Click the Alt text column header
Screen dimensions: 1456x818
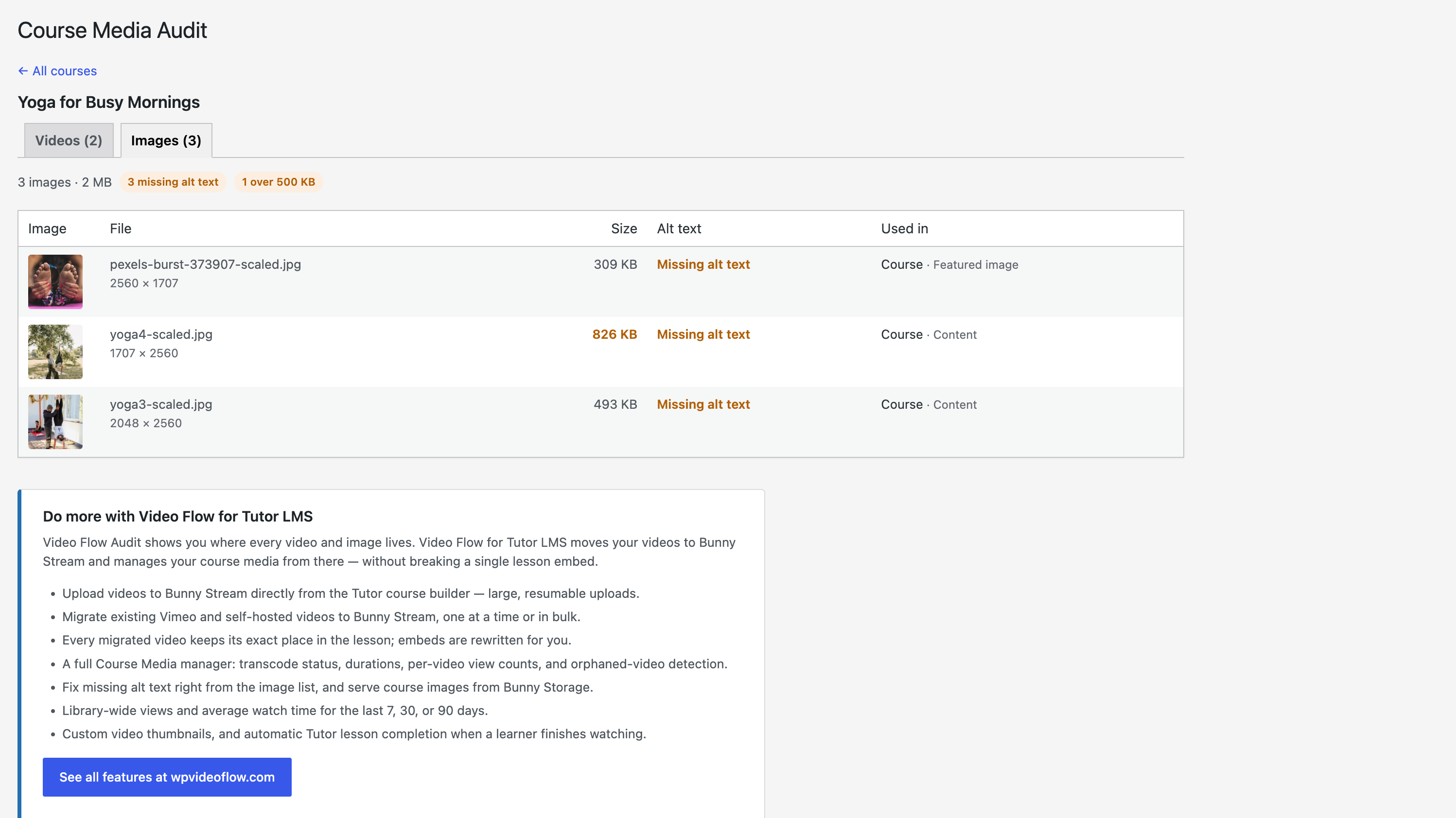coord(679,228)
